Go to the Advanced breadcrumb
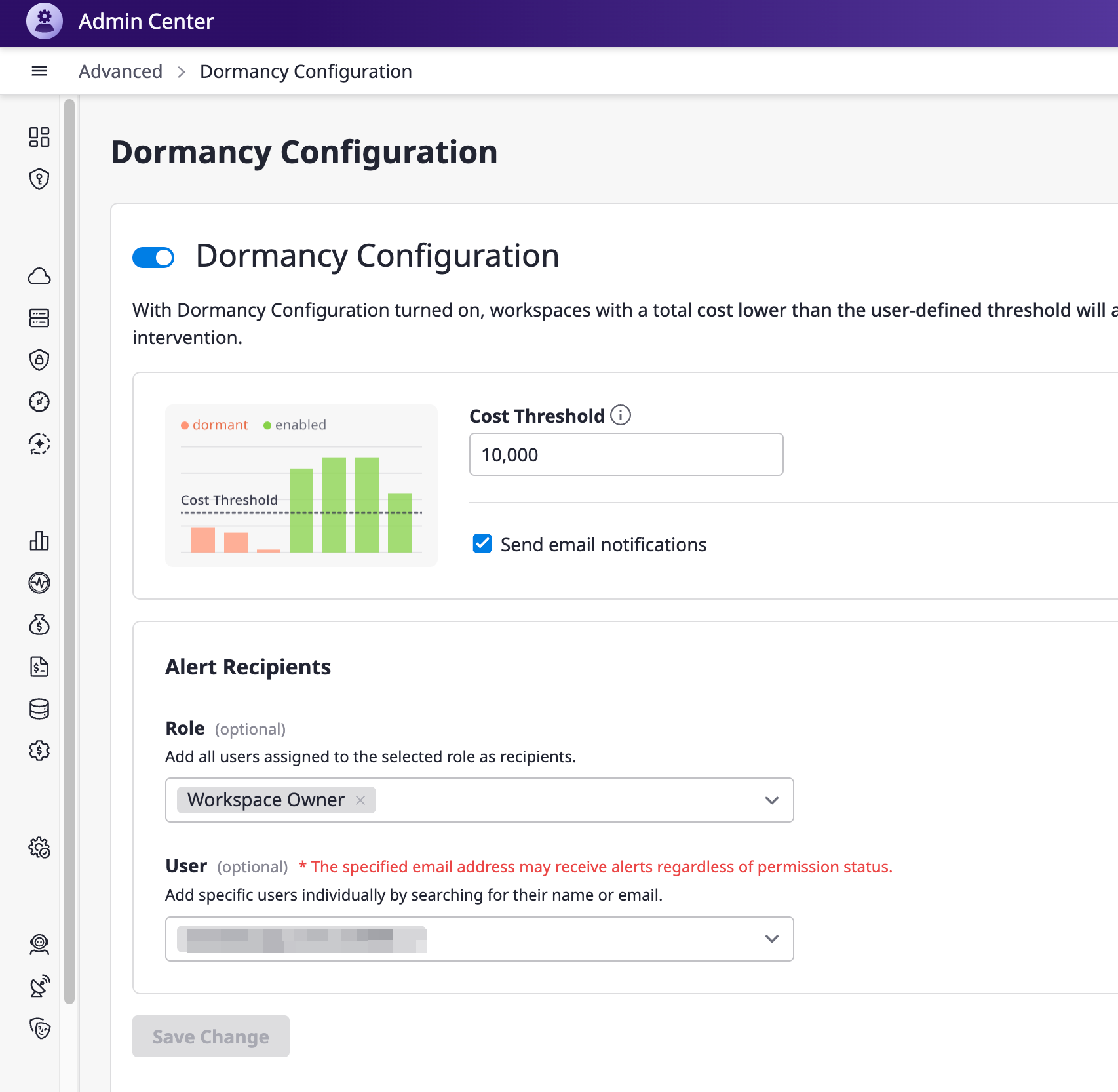The width and height of the screenshot is (1118, 1092). click(121, 71)
